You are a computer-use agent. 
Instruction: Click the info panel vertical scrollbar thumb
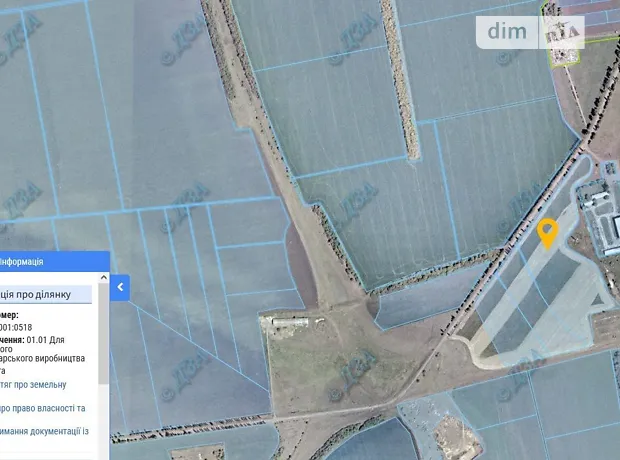click(103, 330)
